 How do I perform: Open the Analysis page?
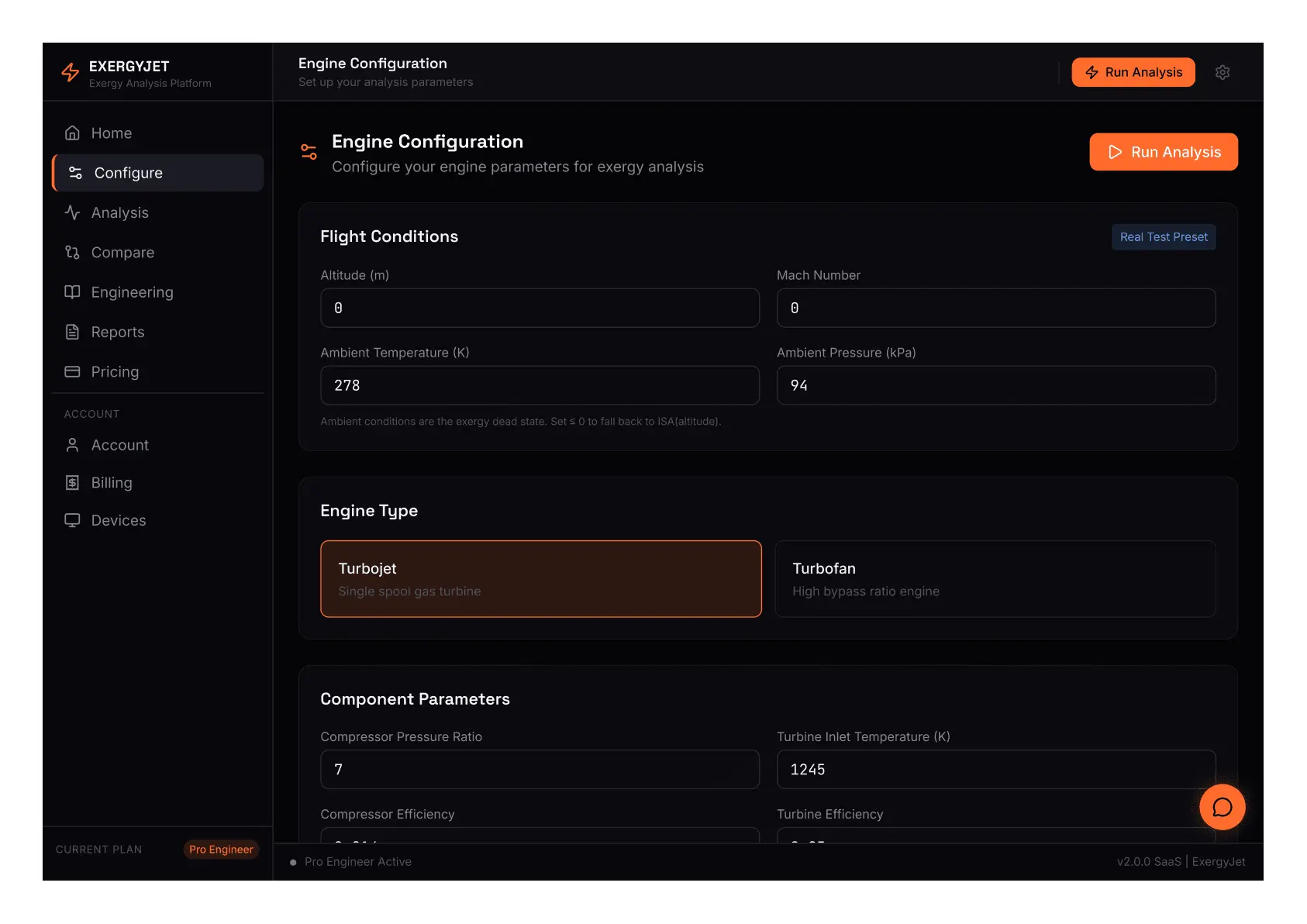pyautogui.click(x=157, y=212)
